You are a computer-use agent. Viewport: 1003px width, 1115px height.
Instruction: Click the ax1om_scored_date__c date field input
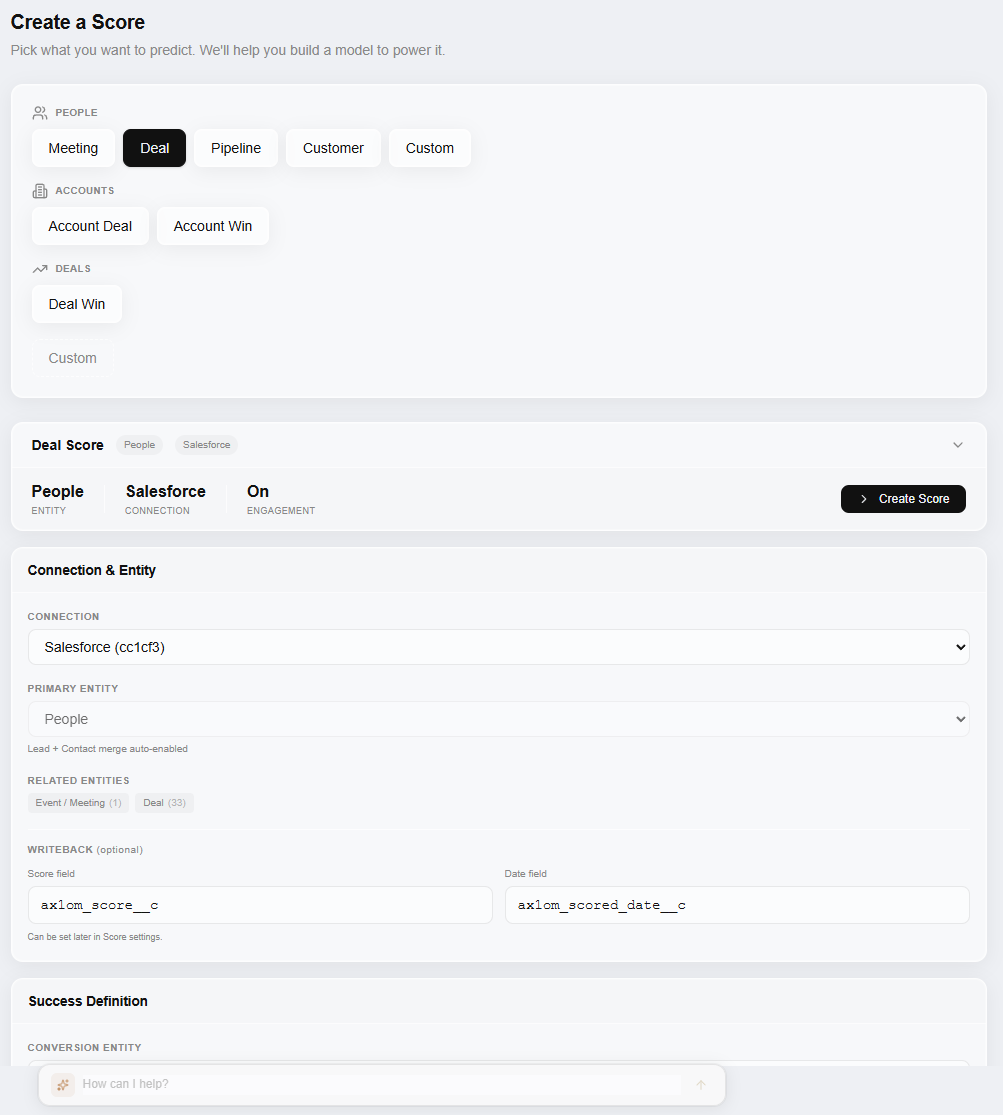737,904
